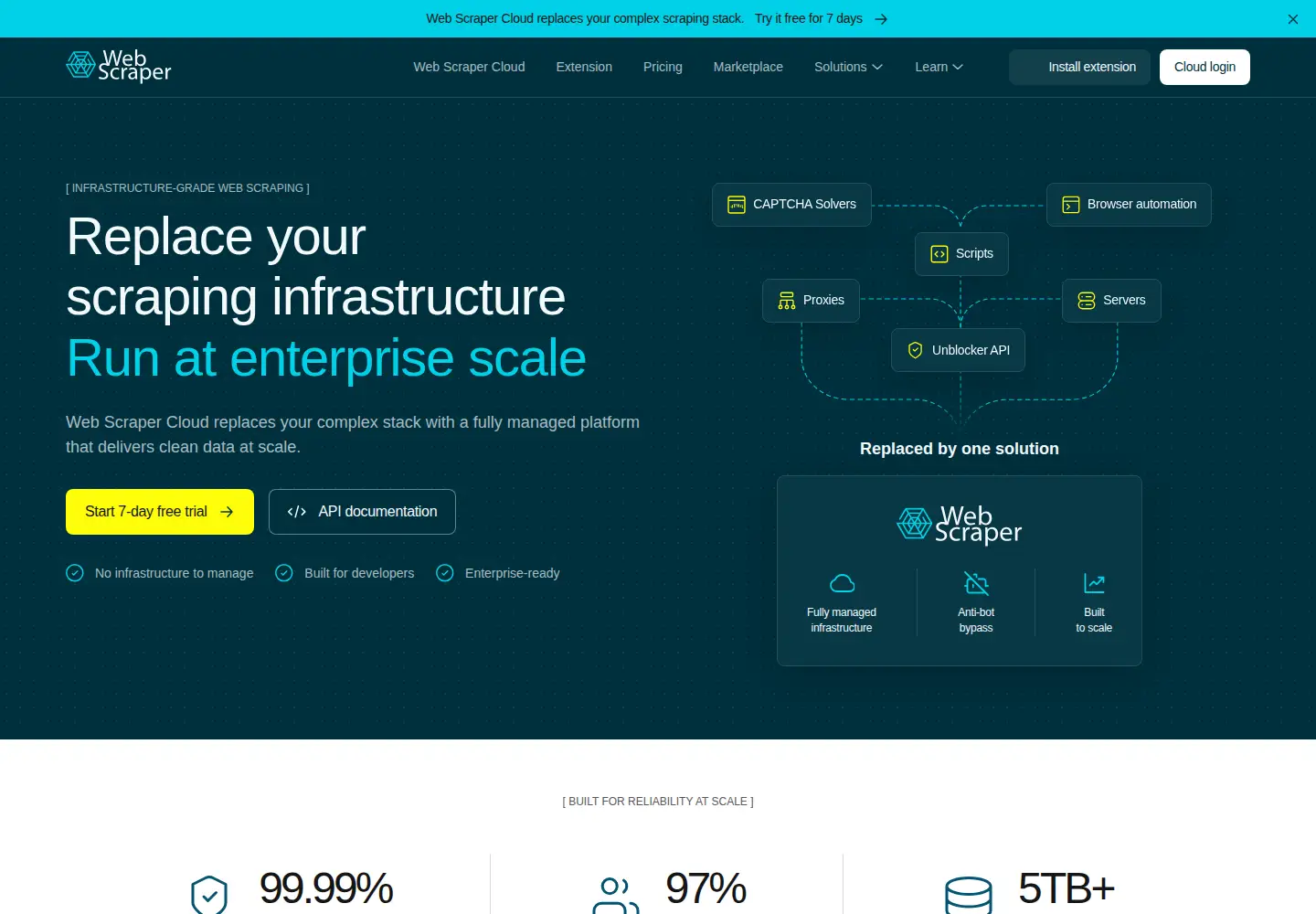This screenshot has height=914, width=1316.
Task: Click the banner arrow after 'Try it free'
Action: pyautogui.click(x=881, y=19)
